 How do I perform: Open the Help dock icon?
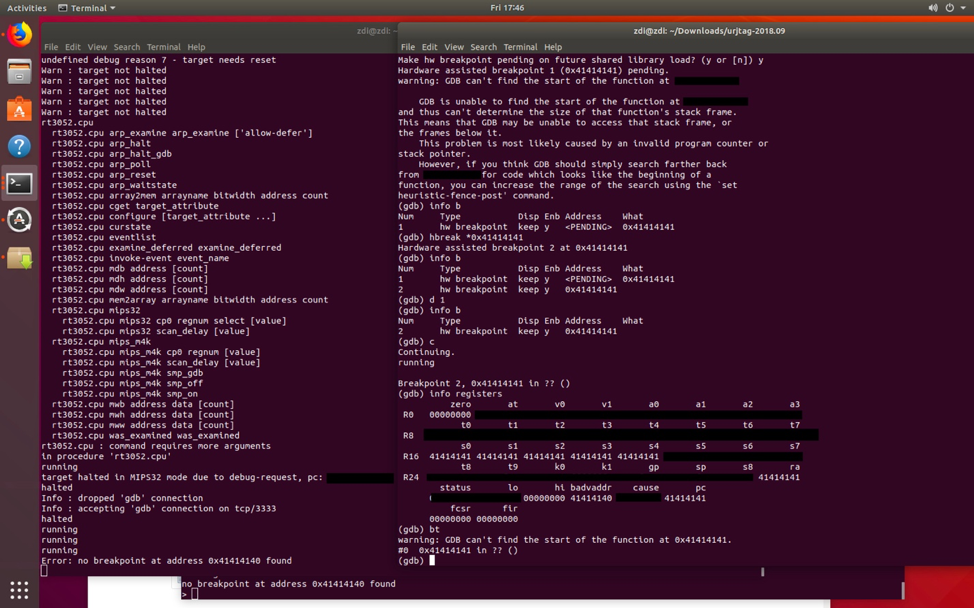[x=19, y=146]
